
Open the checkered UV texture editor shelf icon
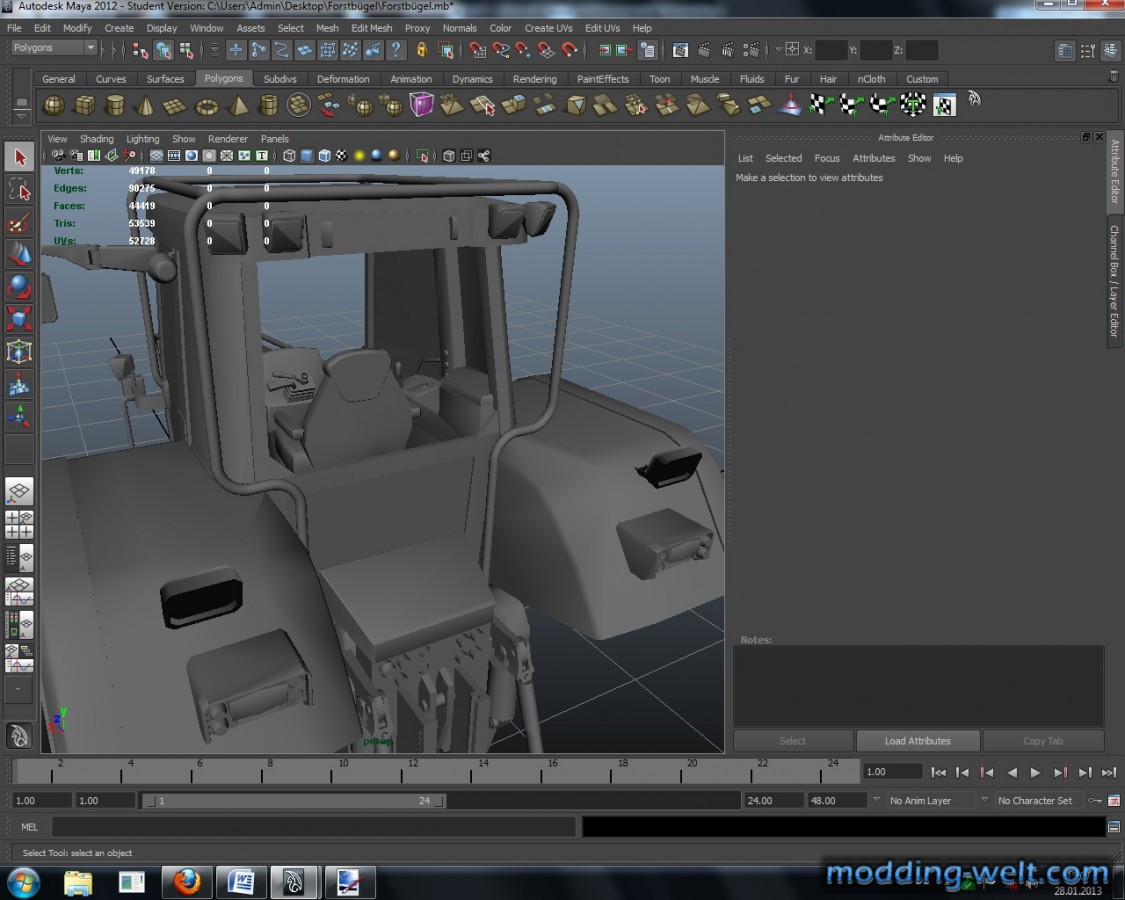pos(944,106)
